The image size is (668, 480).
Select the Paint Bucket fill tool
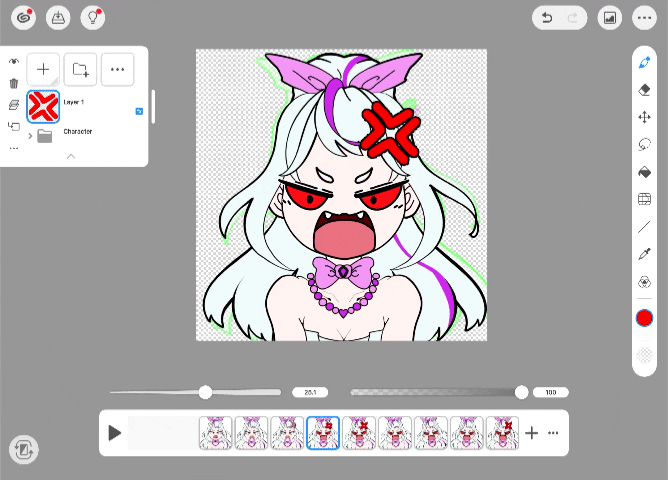click(x=645, y=172)
